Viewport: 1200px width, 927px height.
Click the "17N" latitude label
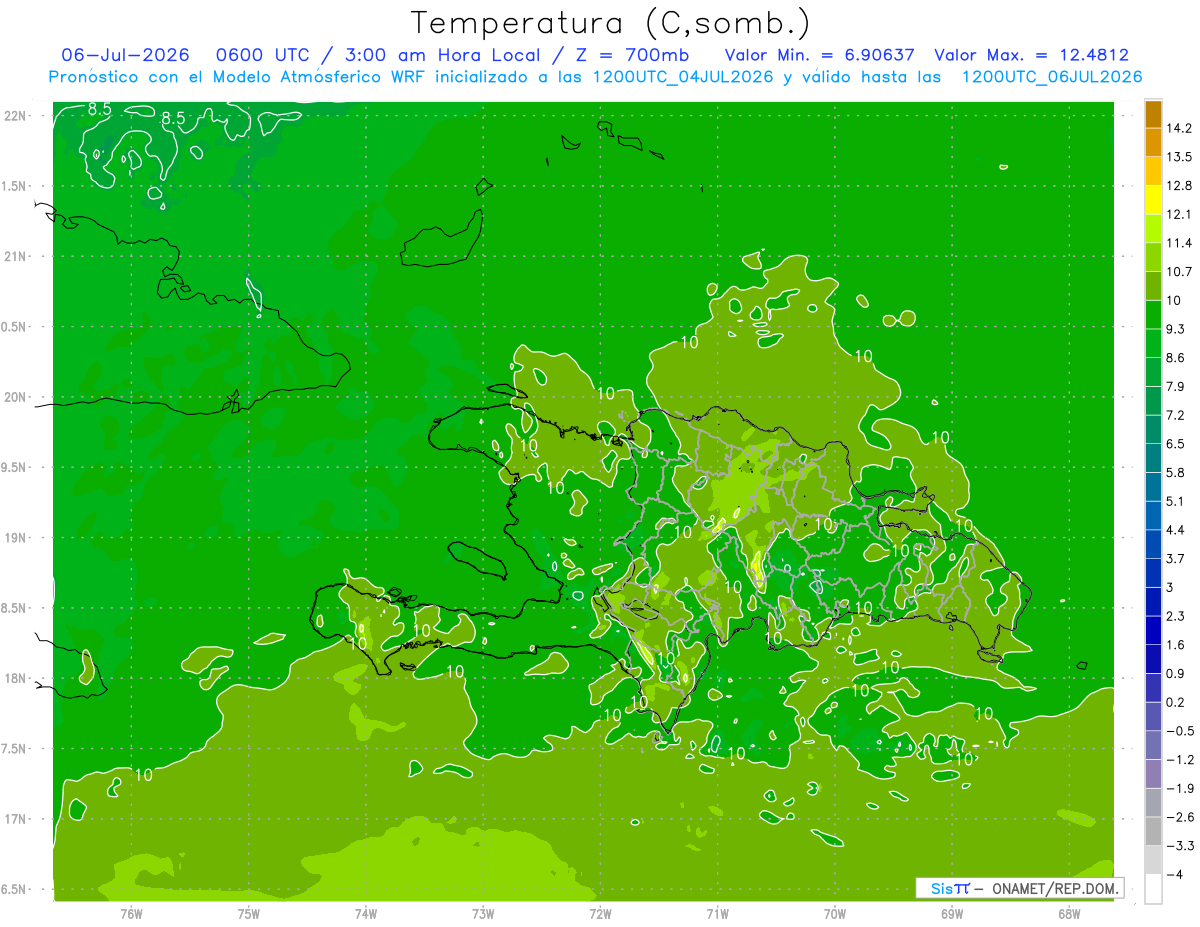tap(16, 819)
